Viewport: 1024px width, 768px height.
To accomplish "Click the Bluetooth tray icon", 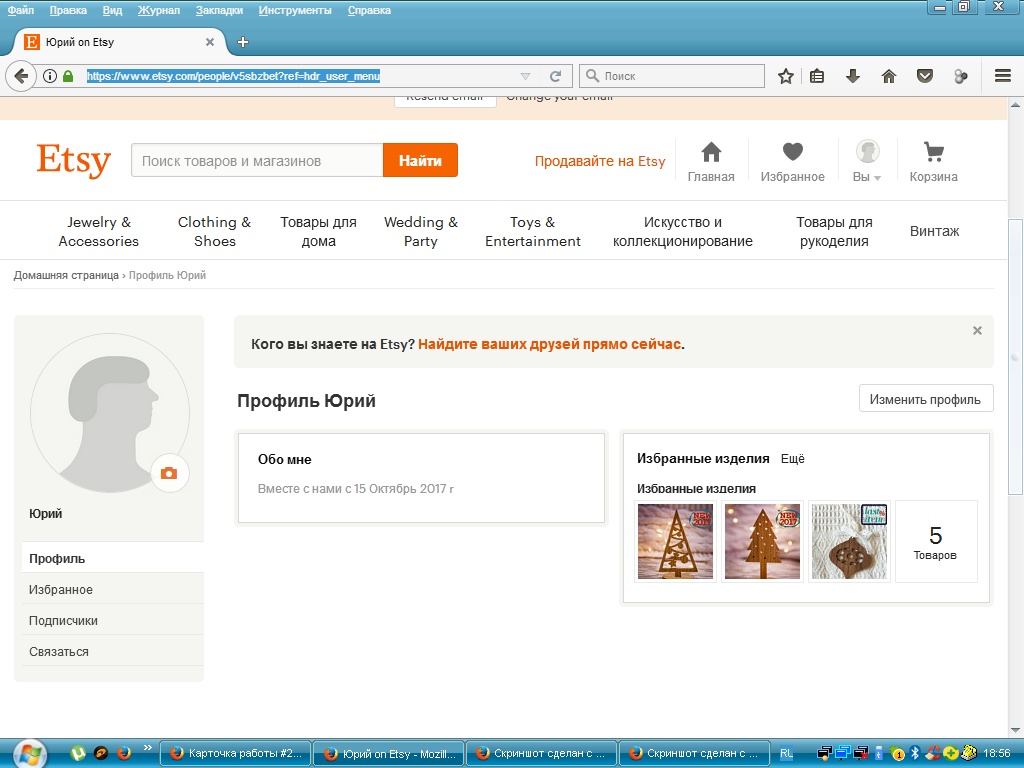I will point(915,754).
